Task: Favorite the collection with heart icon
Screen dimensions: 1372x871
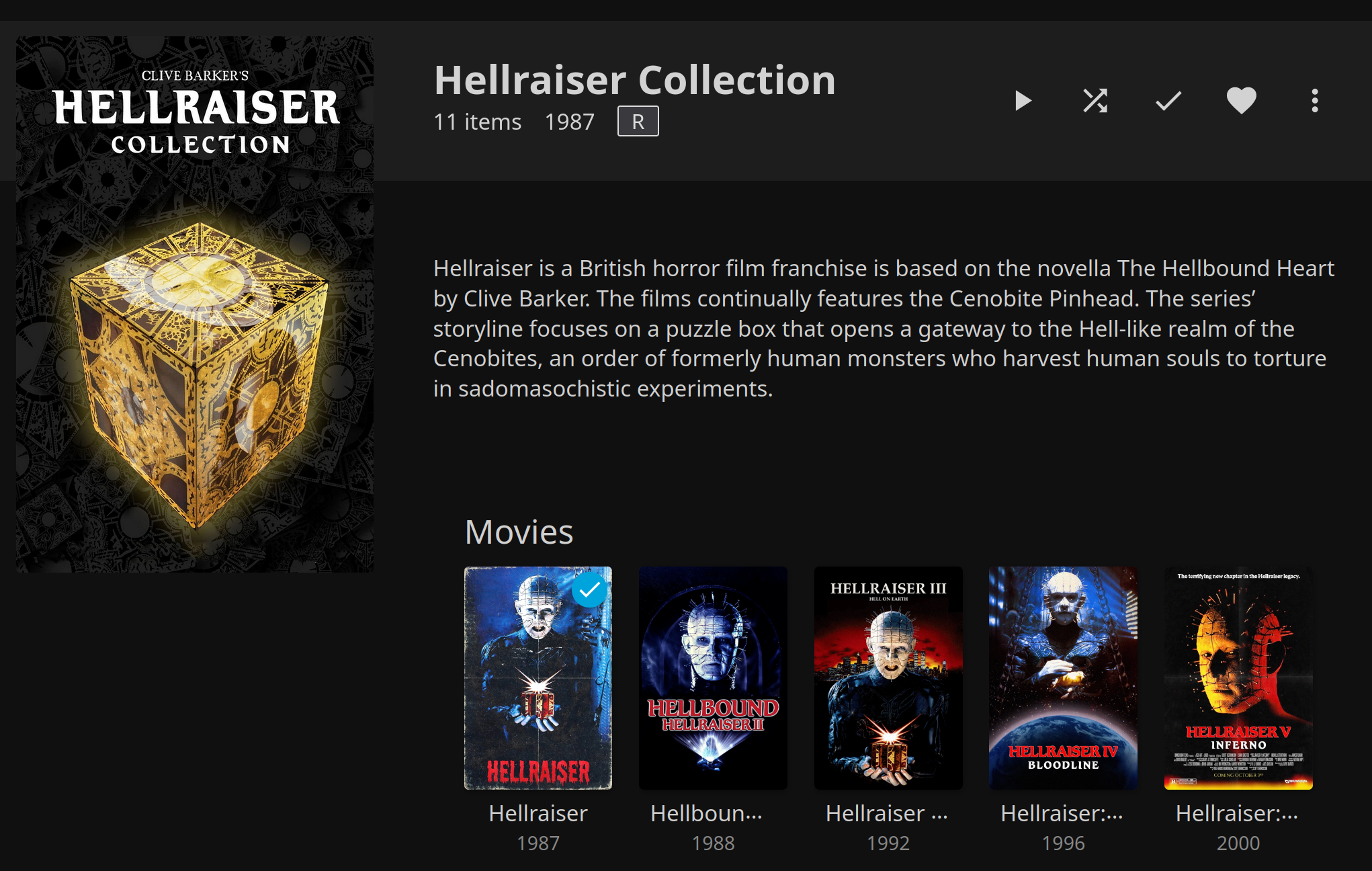Action: (x=1241, y=101)
